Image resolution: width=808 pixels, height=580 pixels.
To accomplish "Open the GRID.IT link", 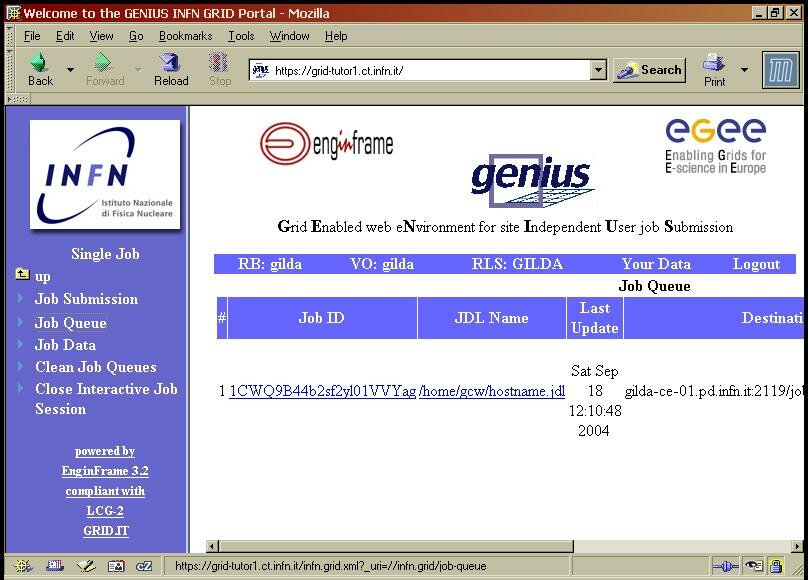I will (x=106, y=531).
